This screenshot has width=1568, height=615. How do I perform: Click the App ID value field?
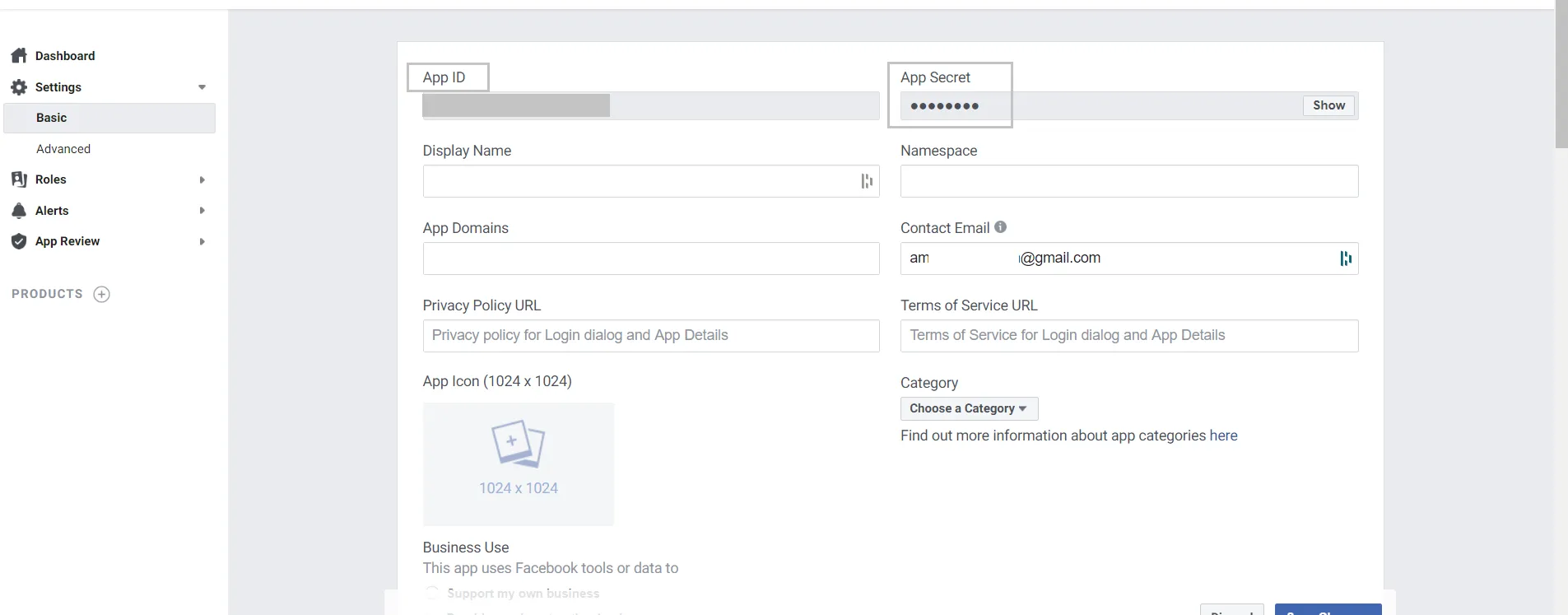point(651,105)
